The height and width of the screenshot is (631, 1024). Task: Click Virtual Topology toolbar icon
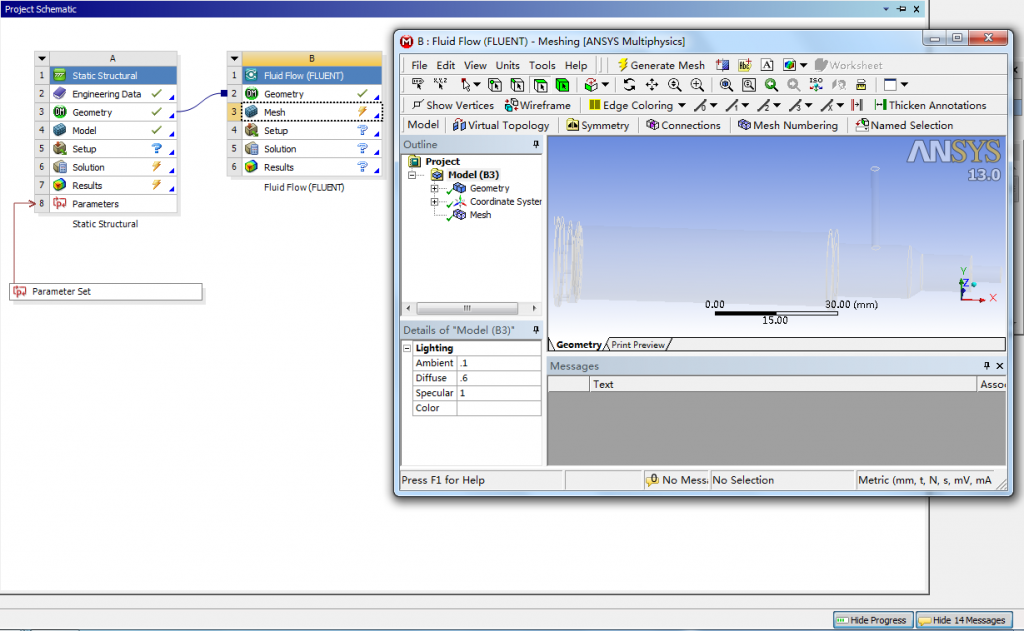point(501,125)
